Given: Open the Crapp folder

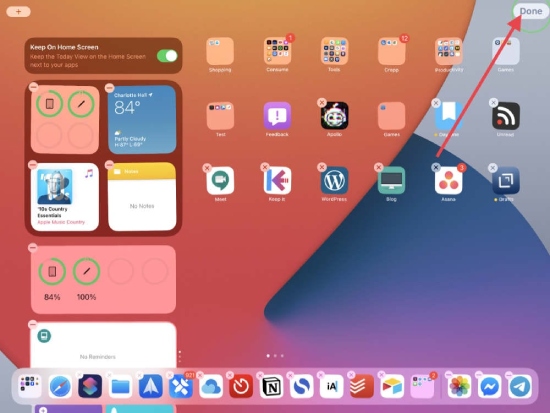Looking at the screenshot, I should click(x=391, y=51).
